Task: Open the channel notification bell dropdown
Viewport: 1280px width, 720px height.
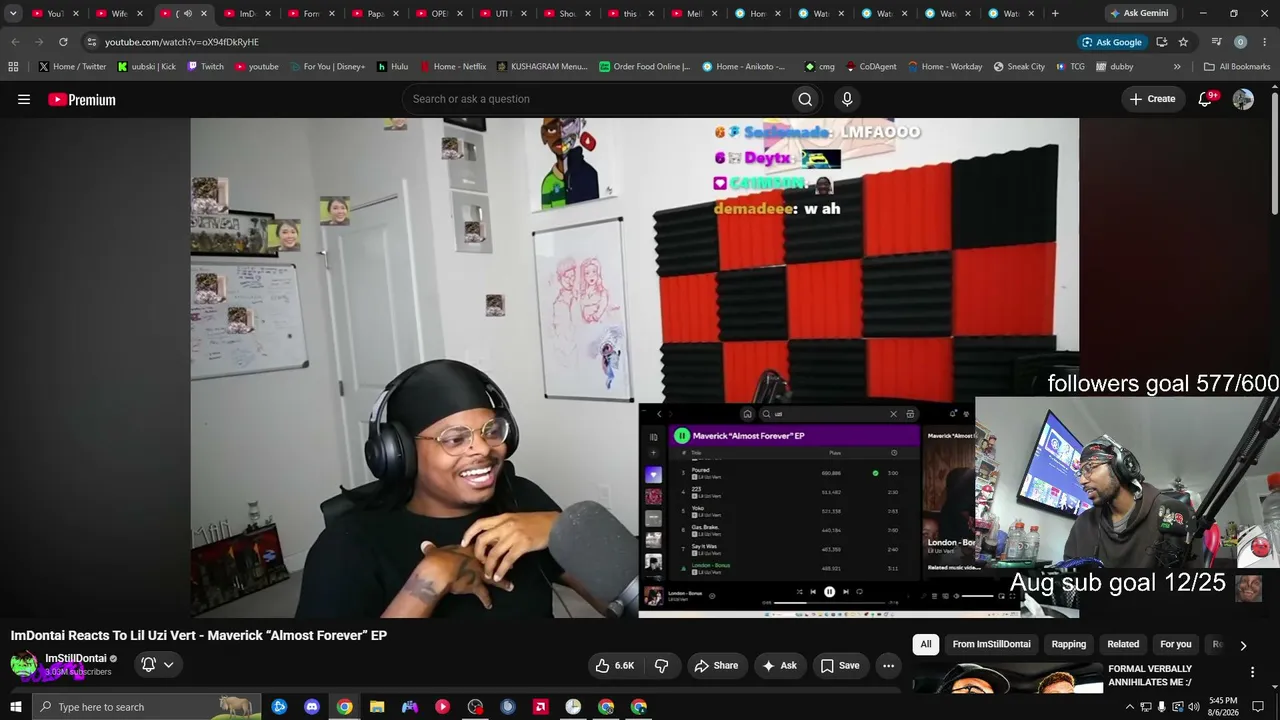Action: (158, 665)
